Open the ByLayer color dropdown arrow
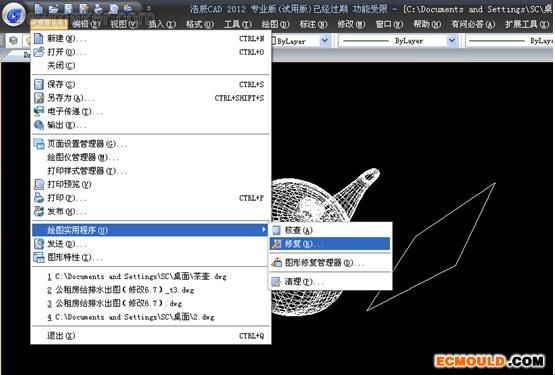Screen dimensions: 555x375 [324, 41]
